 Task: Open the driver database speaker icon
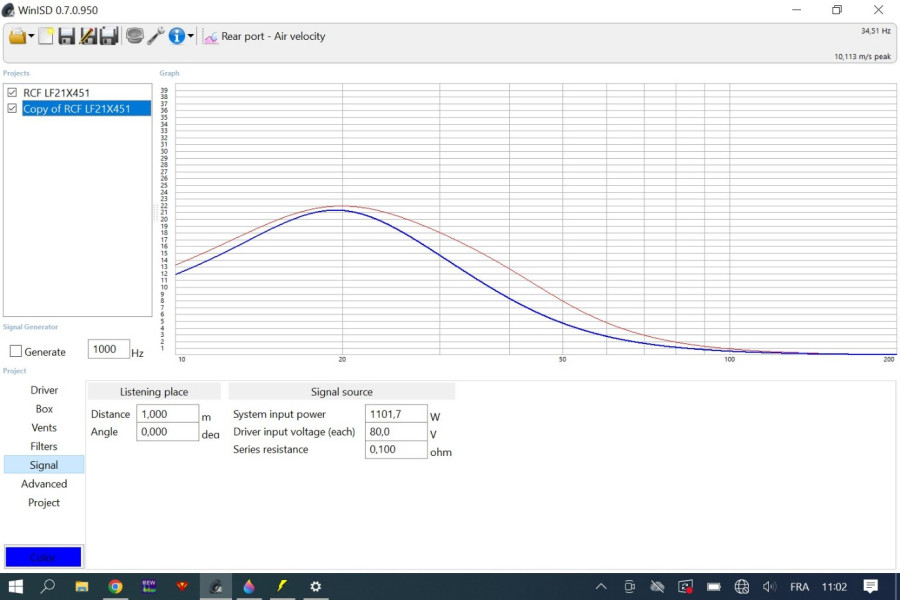click(135, 36)
